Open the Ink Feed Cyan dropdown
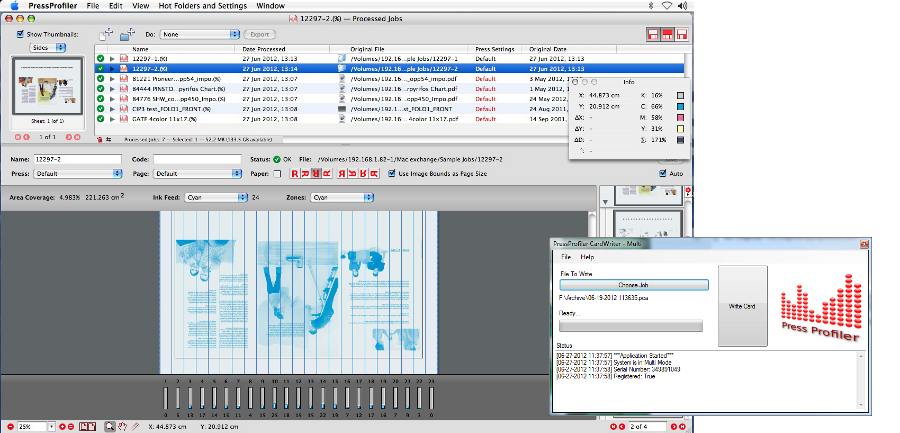 pos(216,198)
